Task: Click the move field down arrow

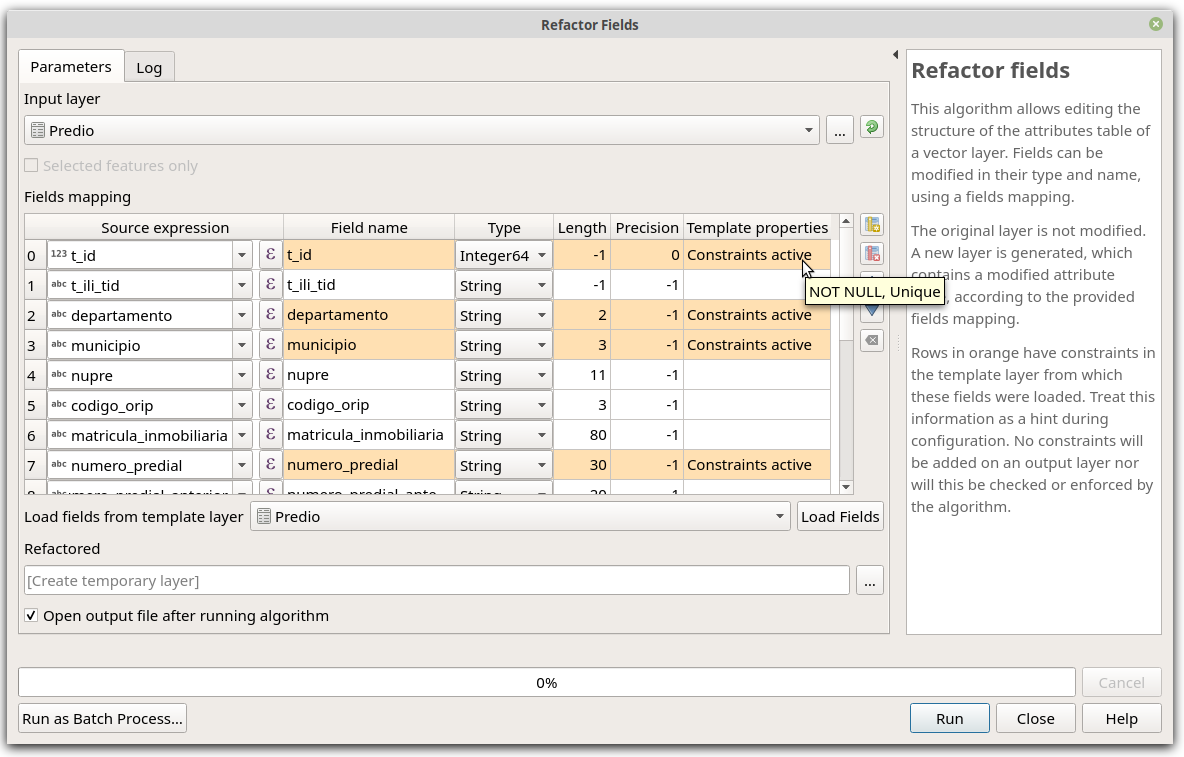Action: (872, 311)
